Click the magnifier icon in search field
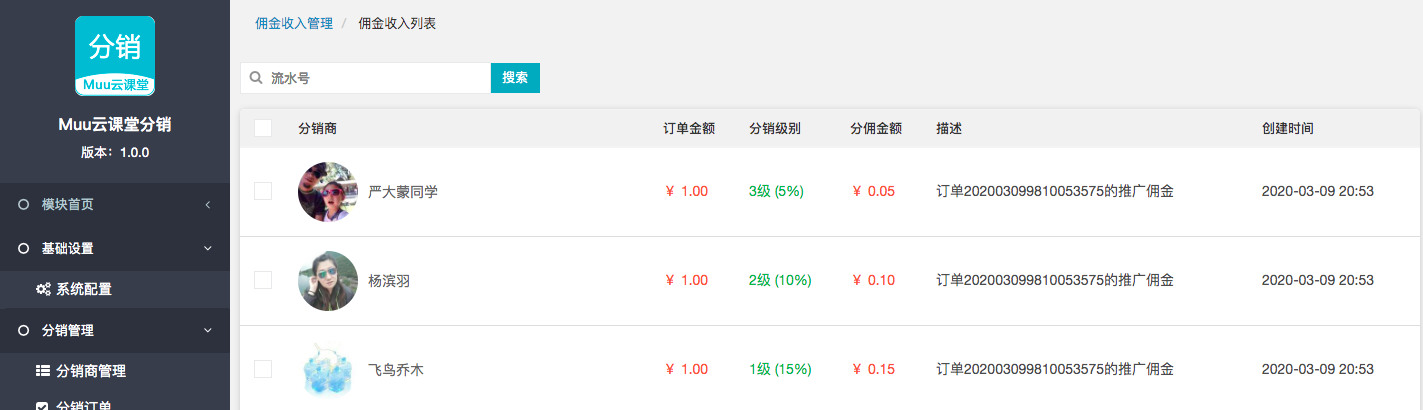Image resolution: width=1423 pixels, height=410 pixels. pyautogui.click(x=256, y=78)
